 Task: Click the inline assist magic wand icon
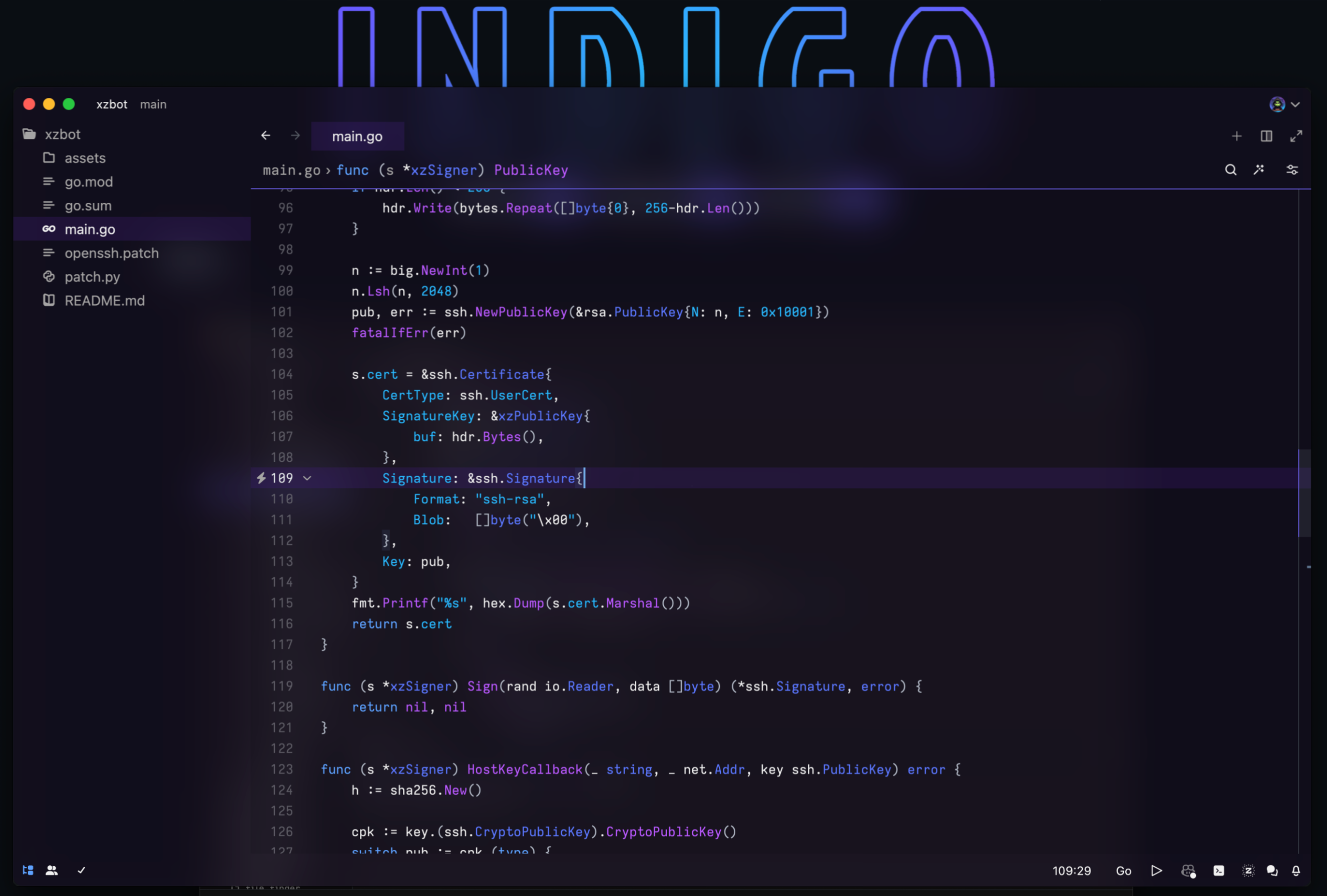pyautogui.click(x=1259, y=169)
